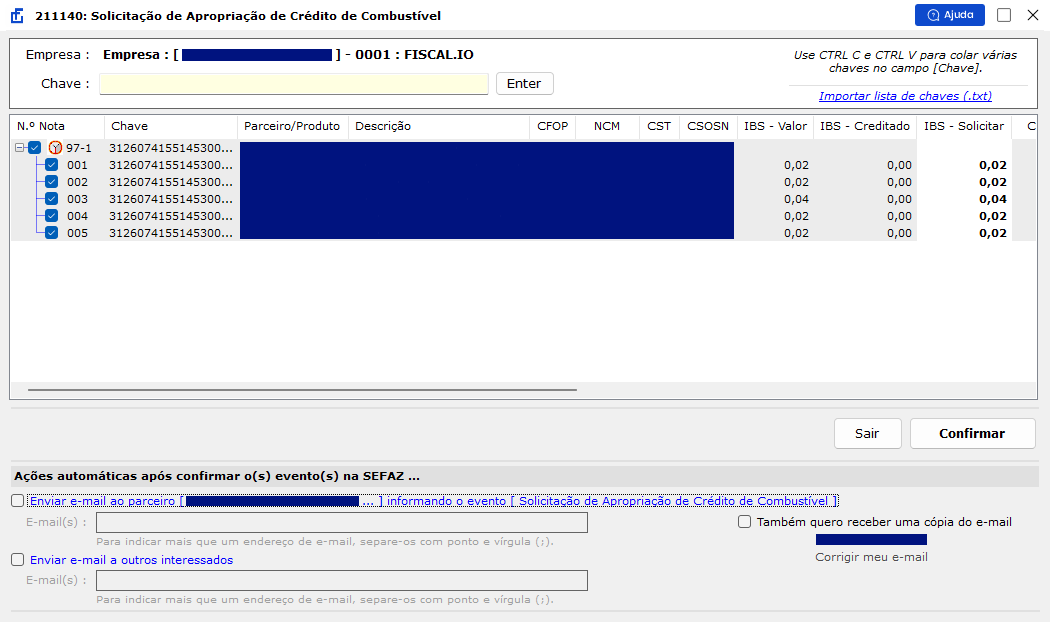This screenshot has height=622, width=1050.
Task: Maximize the dialog window
Action: coord(1004,15)
